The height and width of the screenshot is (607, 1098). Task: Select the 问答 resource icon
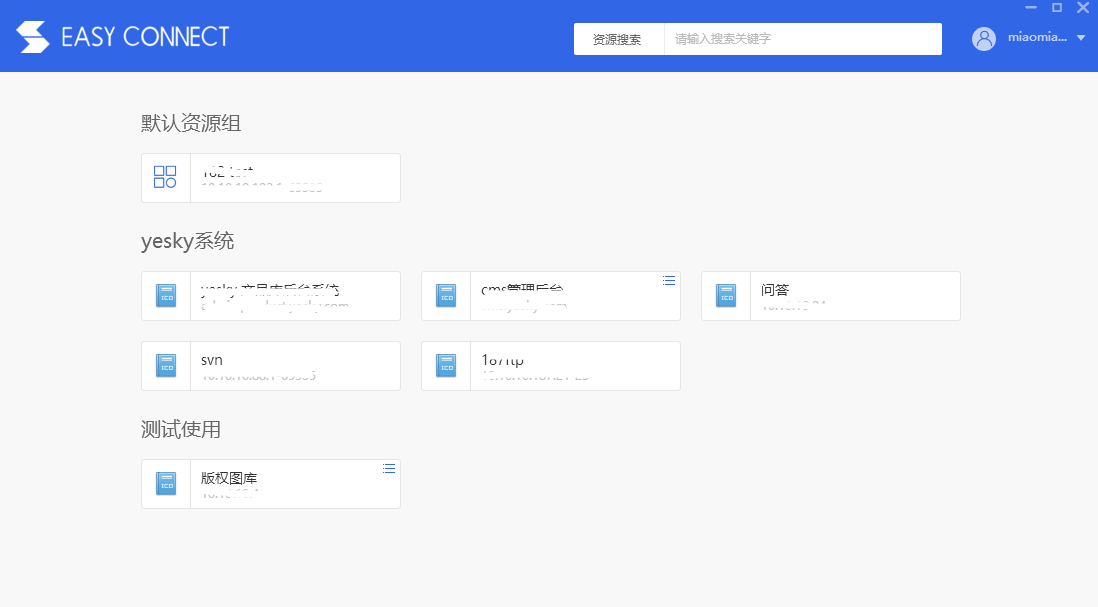pyautogui.click(x=725, y=295)
